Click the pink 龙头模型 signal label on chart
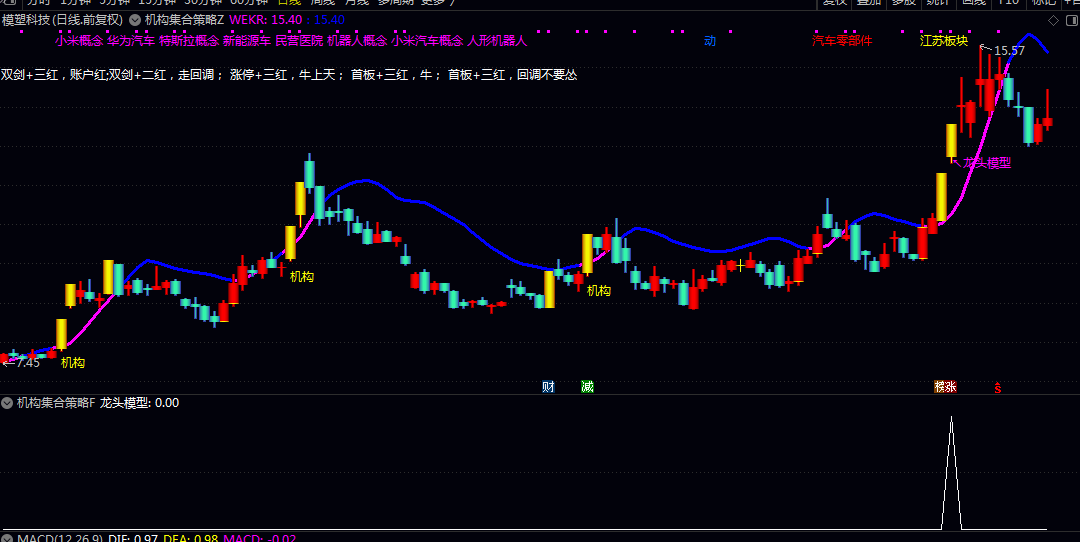 click(x=986, y=163)
